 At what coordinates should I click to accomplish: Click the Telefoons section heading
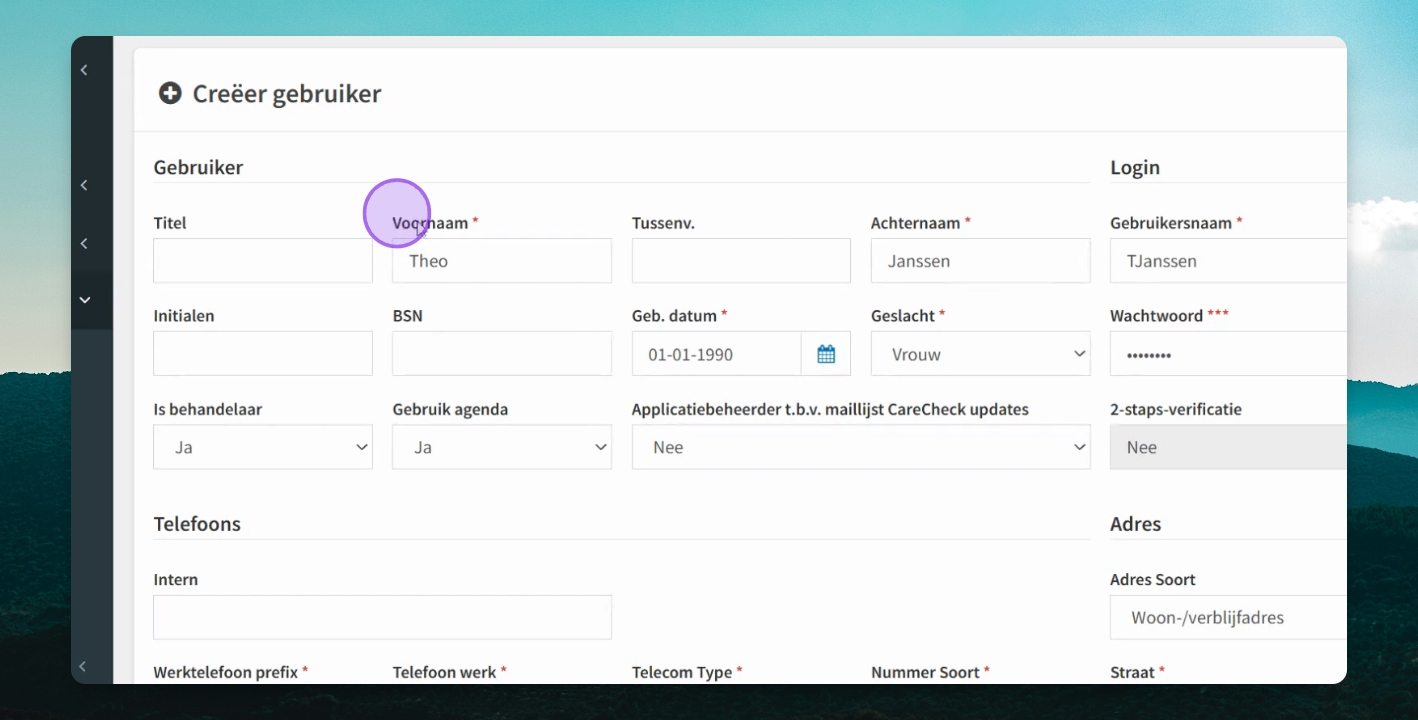197,524
